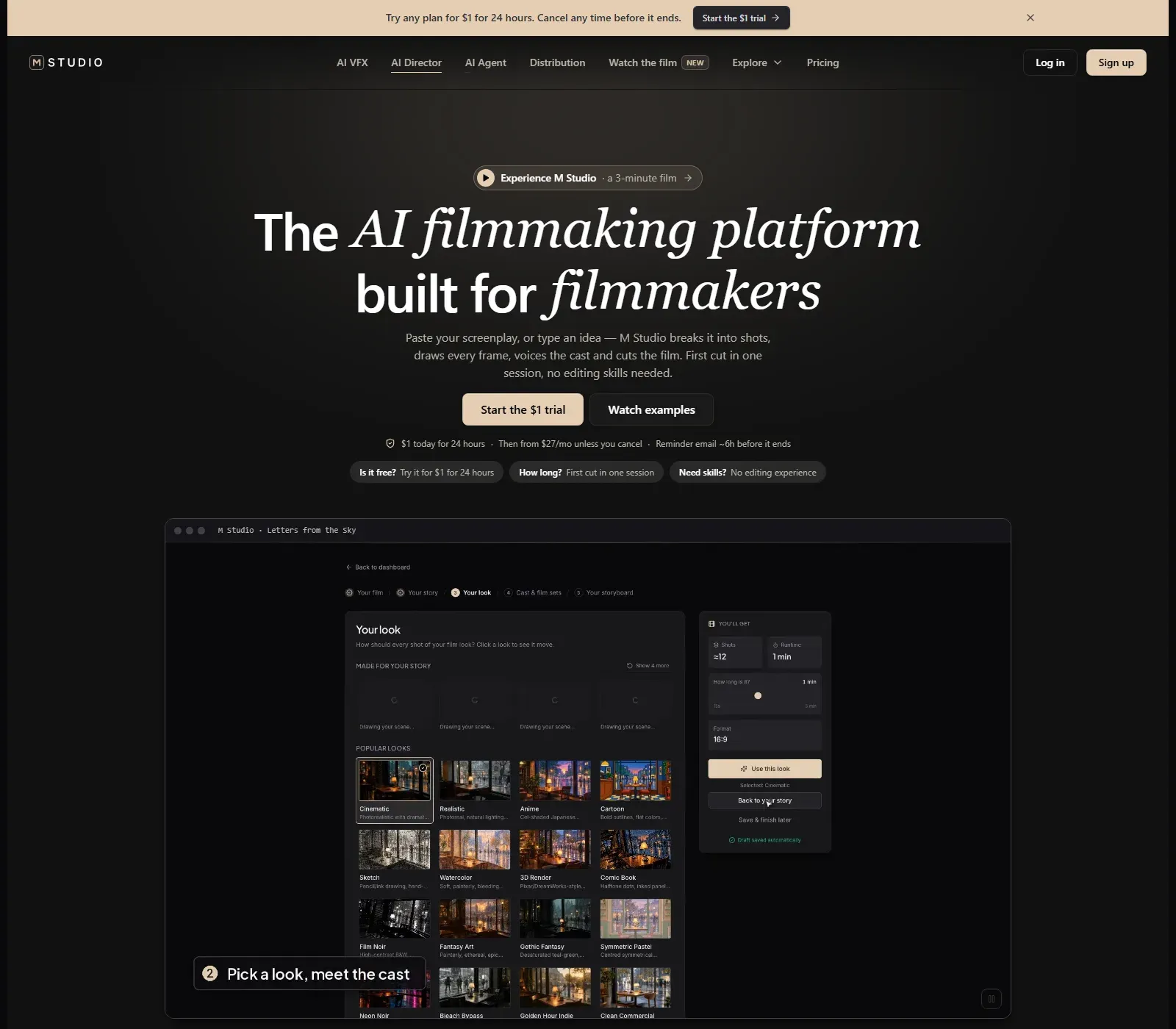Select the Your story step
The image size is (1176, 1029).
pyautogui.click(x=417, y=592)
